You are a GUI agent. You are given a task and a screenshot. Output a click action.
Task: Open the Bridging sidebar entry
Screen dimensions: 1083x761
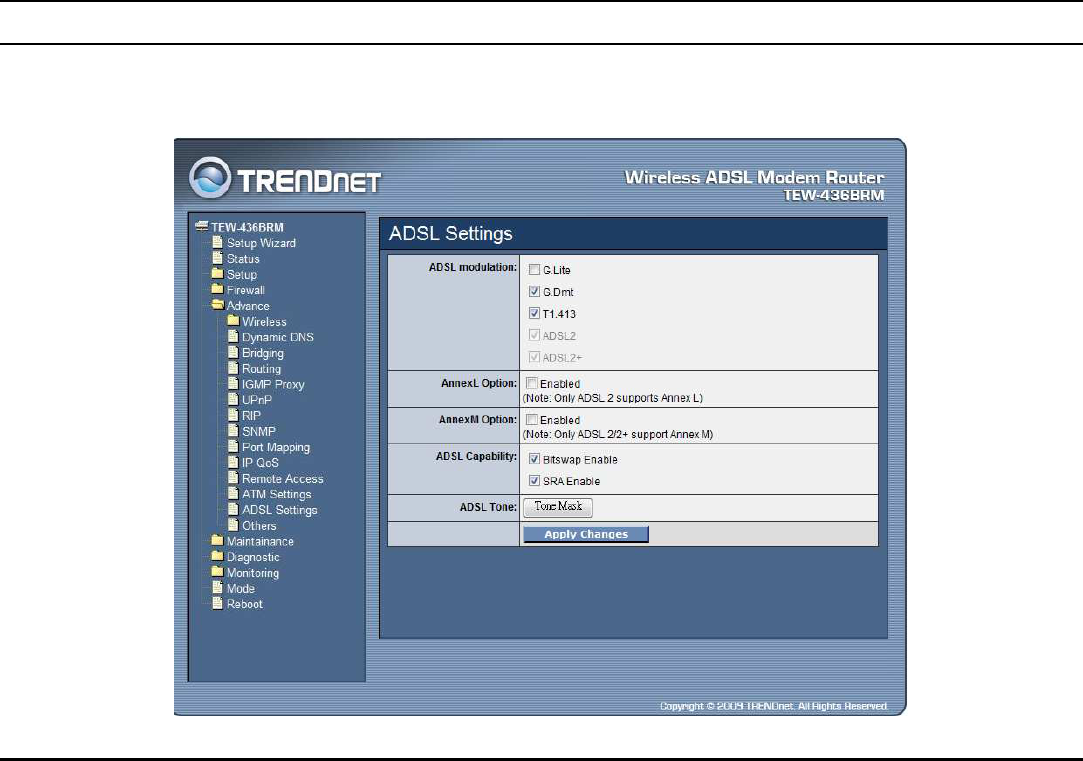click(x=262, y=353)
